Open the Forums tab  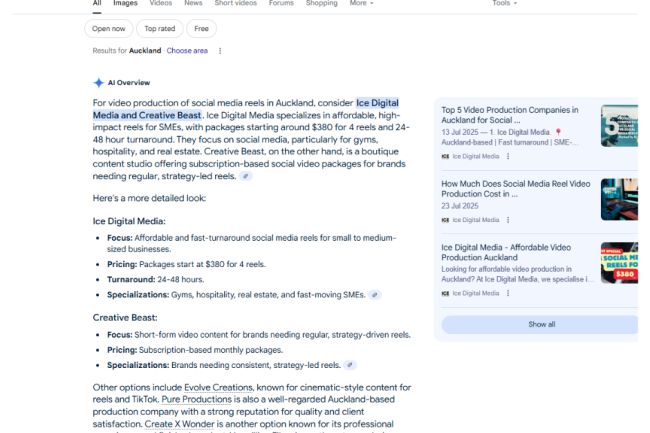click(x=281, y=3)
